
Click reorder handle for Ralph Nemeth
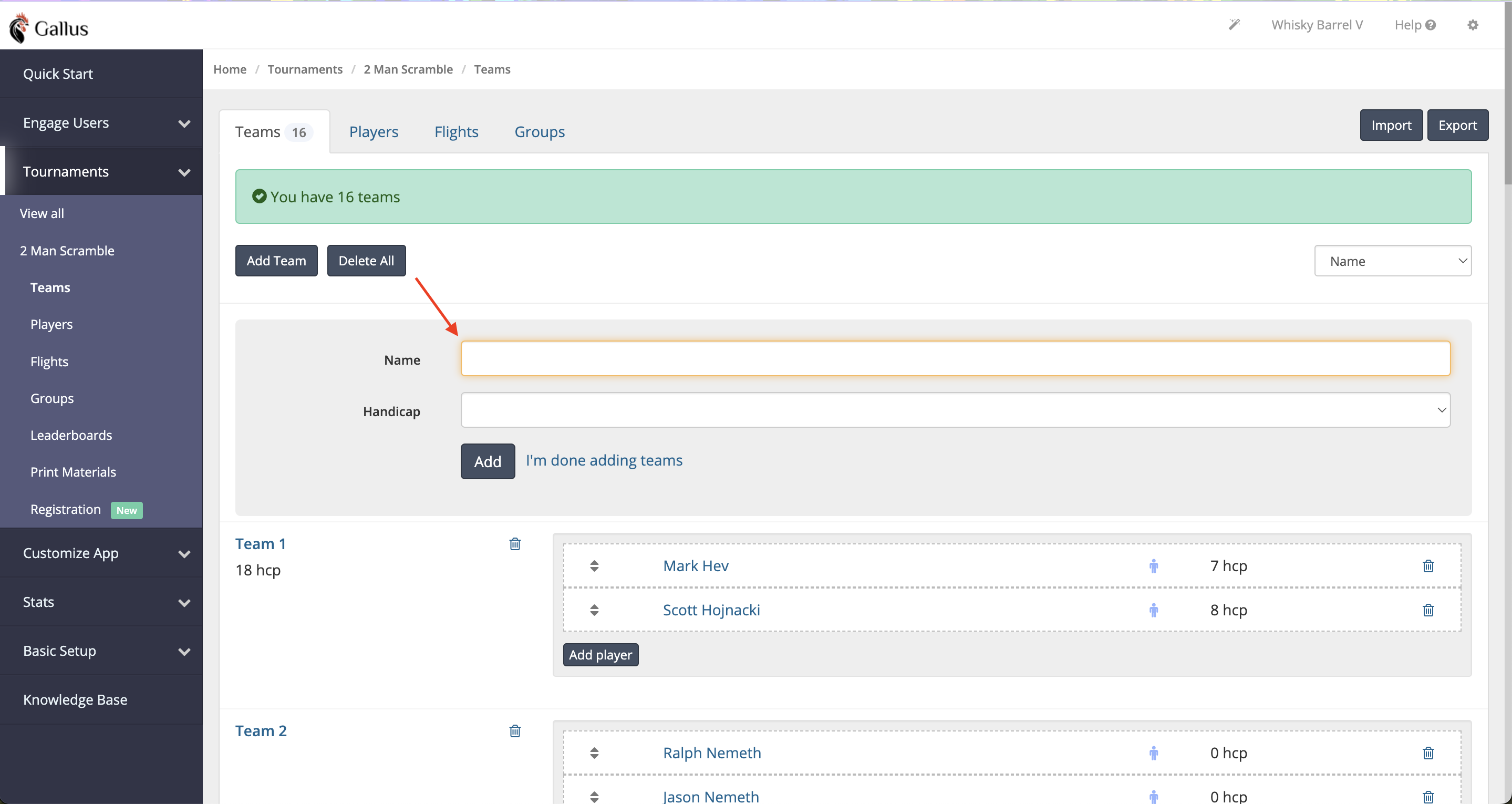pyautogui.click(x=594, y=753)
